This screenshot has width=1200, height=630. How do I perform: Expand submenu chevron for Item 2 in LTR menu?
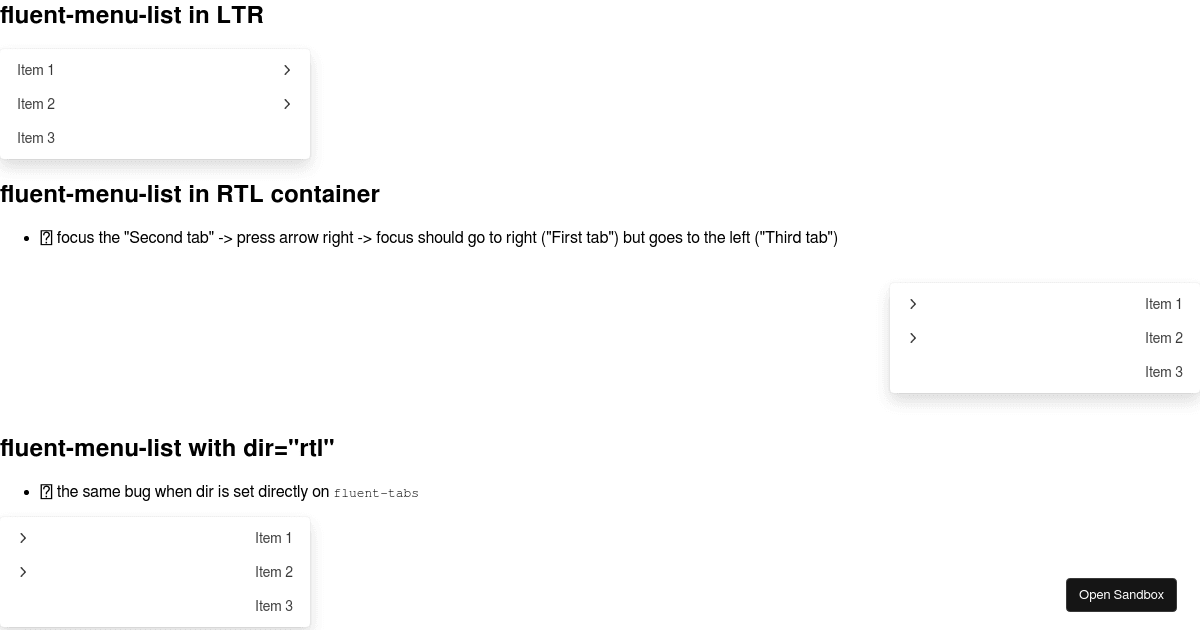[287, 104]
